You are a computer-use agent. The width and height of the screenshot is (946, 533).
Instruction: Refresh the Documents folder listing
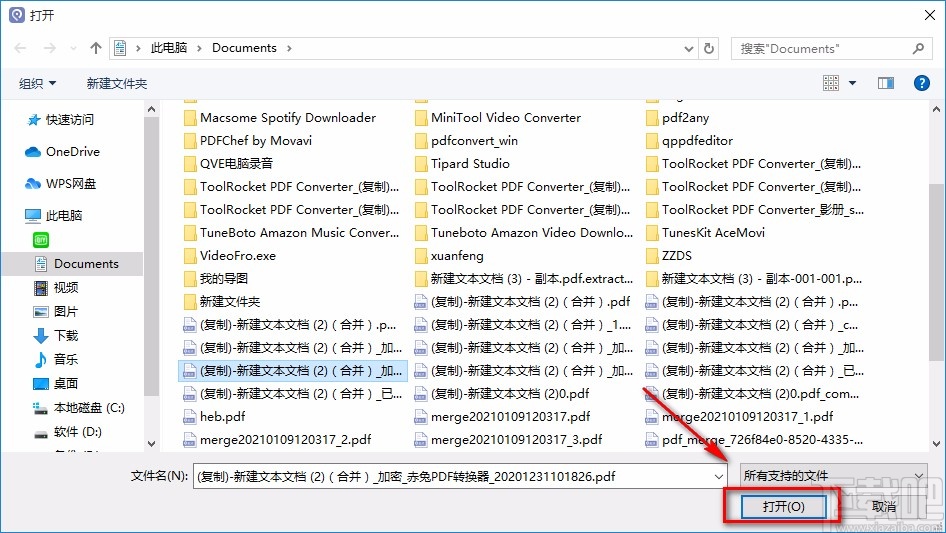pos(710,48)
